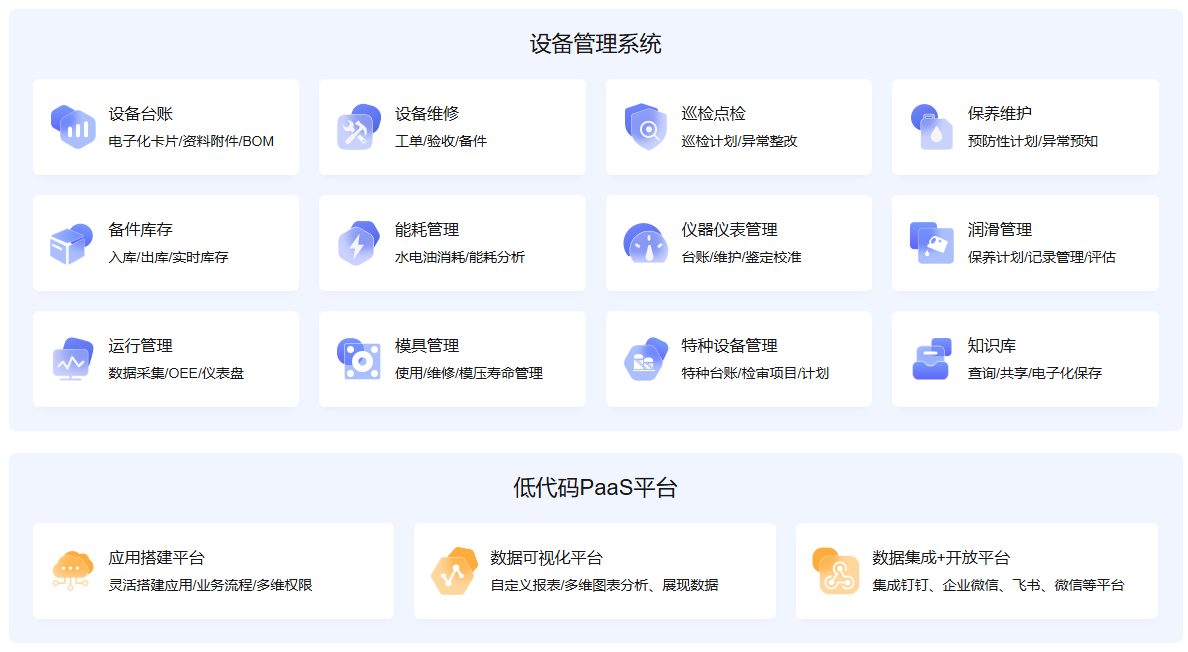Viewport: 1188px width, 652px height.
Task: Click the 设备维修 wrench tools icon
Action: coord(359,127)
